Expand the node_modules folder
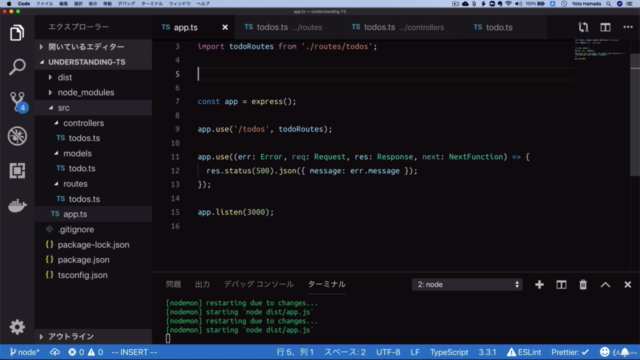Viewport: 640px width, 360px height. 93,93
